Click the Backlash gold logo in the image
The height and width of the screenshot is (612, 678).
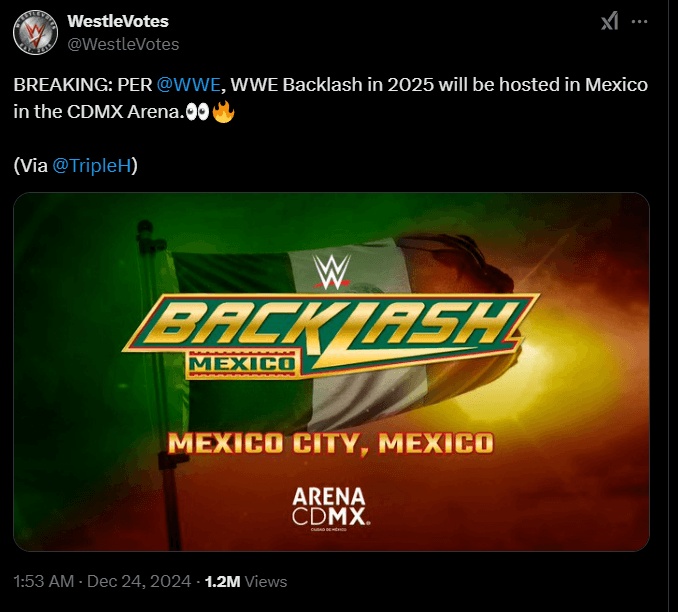click(332, 331)
